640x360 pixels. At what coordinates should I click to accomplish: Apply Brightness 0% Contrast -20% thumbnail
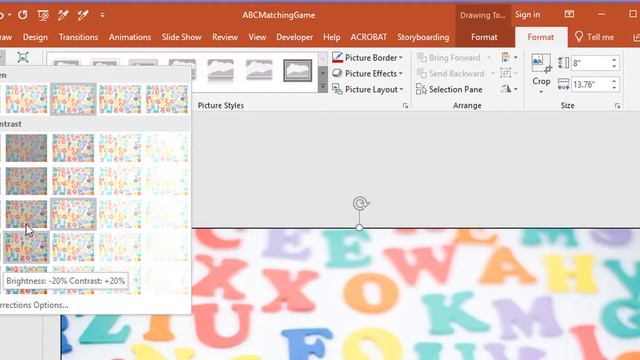click(73, 181)
